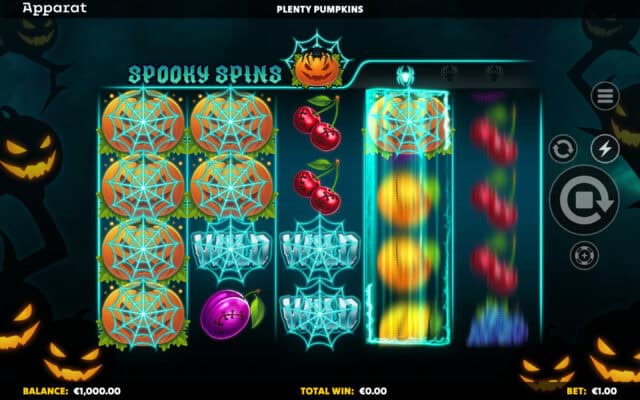Click the bottom WILD symbol in reel three
Viewport: 640px width, 400px height.
[320, 313]
